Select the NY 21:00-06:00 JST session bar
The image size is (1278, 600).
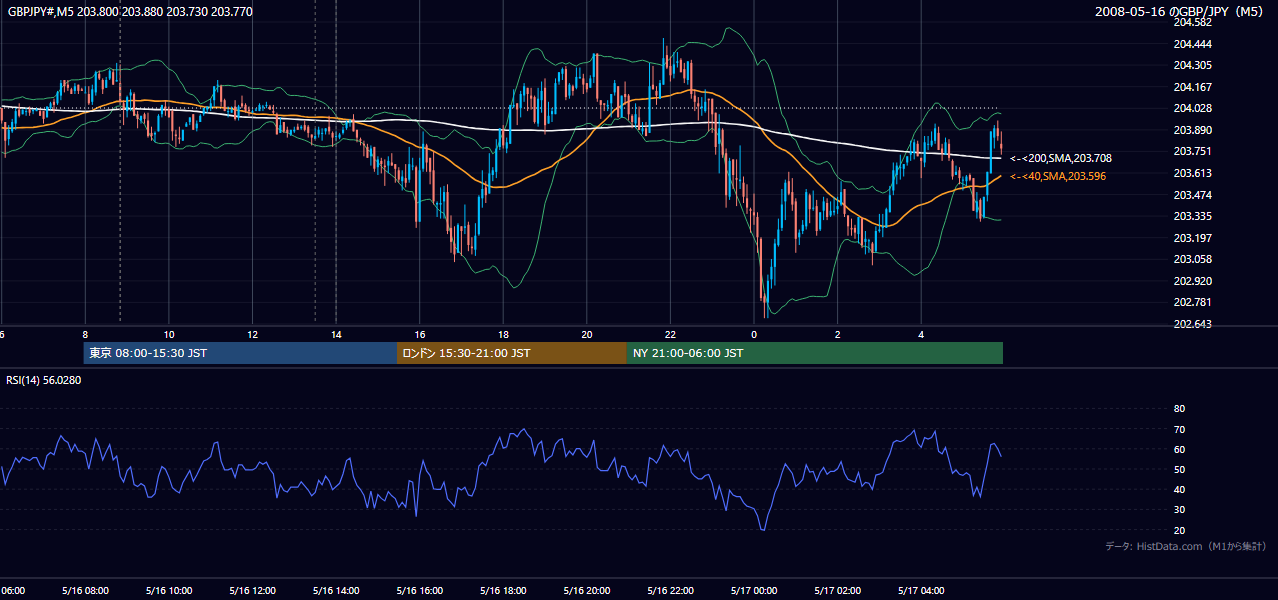(x=815, y=353)
